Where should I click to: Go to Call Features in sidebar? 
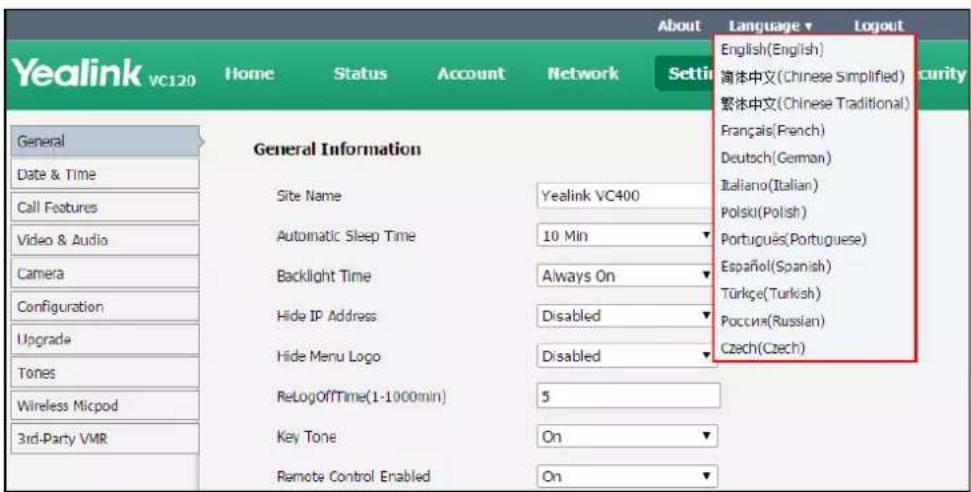click(x=105, y=207)
